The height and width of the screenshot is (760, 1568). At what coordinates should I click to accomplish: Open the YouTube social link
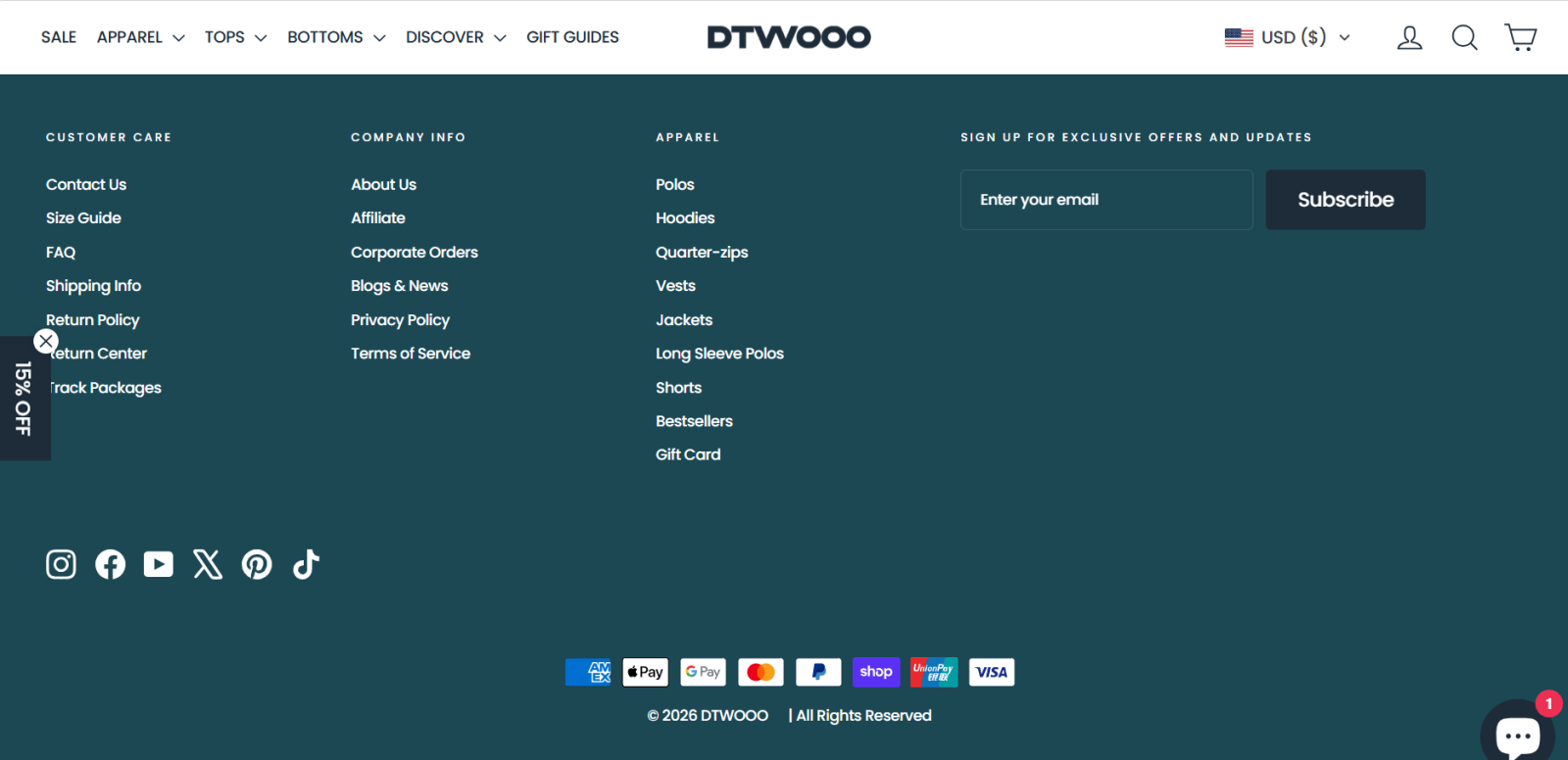click(x=159, y=564)
